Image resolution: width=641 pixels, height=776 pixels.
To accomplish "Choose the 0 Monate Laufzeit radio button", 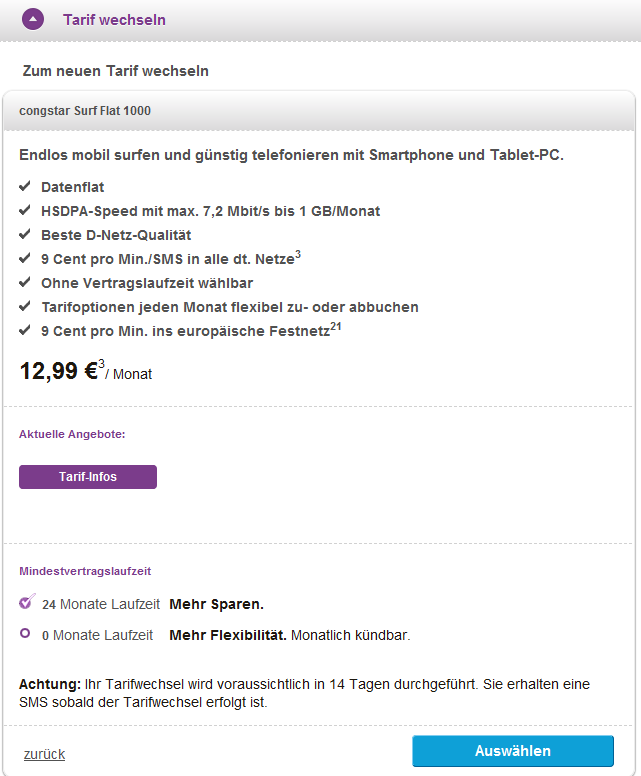I will pyautogui.click(x=25, y=634).
